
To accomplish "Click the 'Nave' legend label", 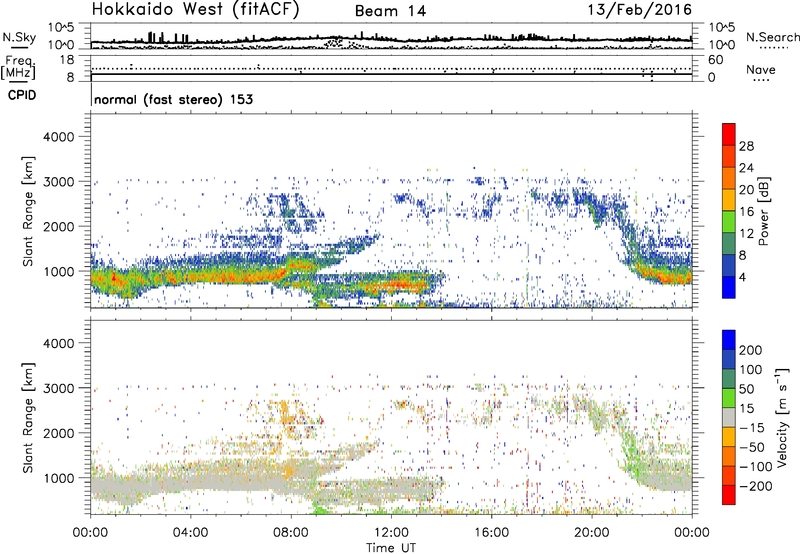I will 761,69.
